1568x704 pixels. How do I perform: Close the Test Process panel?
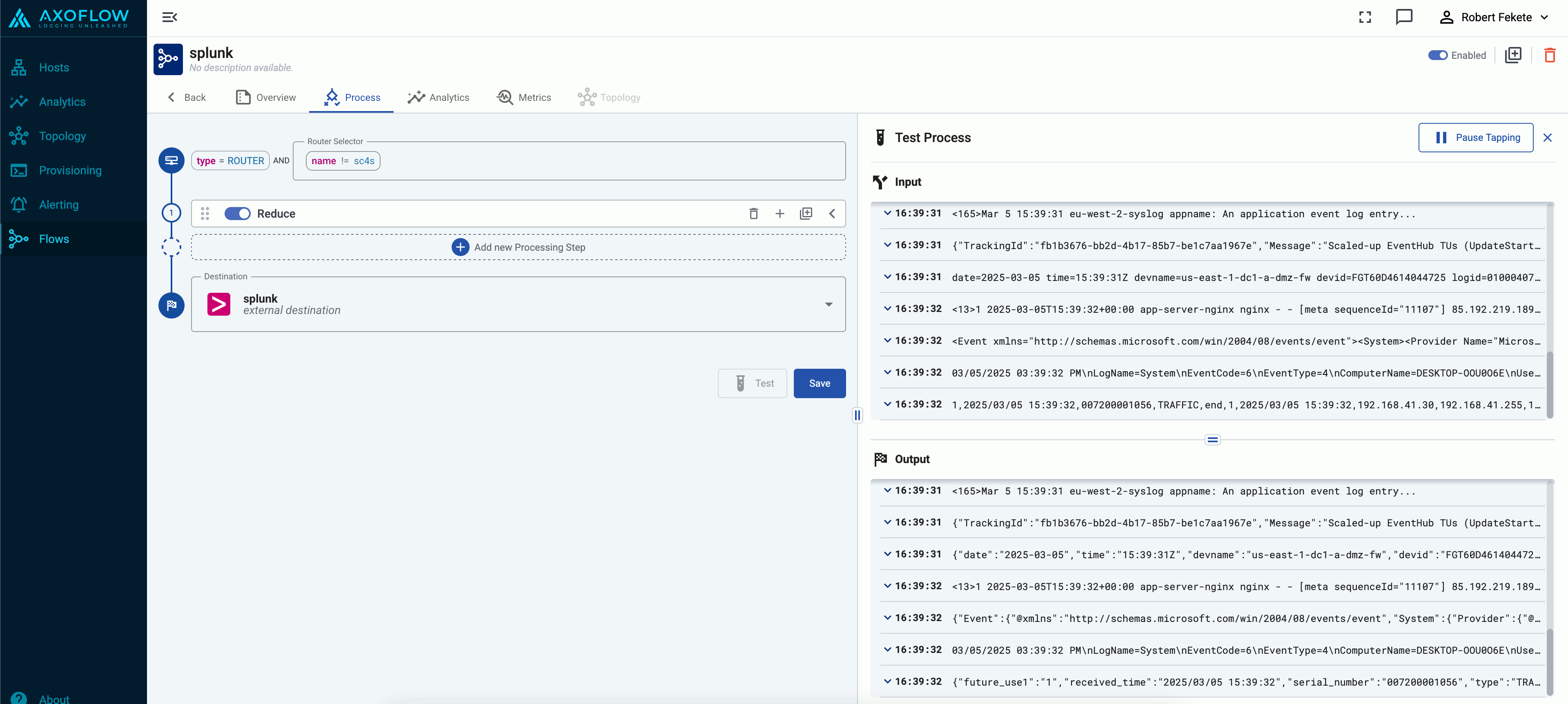1547,138
